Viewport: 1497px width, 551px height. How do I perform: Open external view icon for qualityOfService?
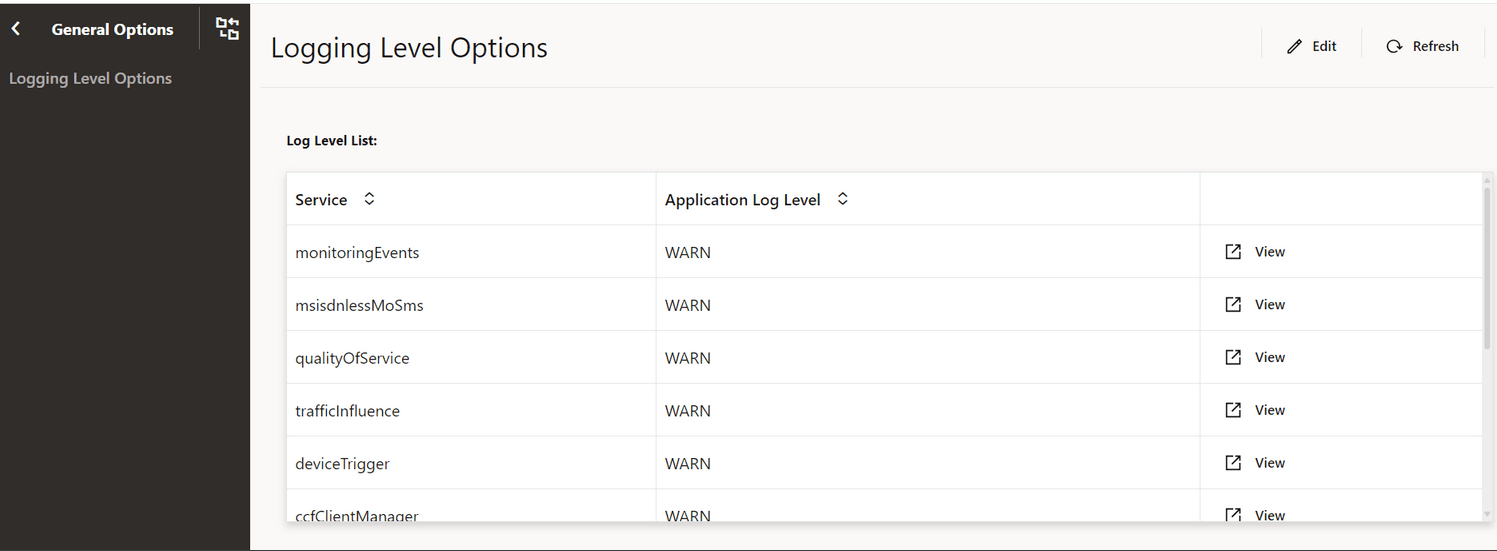click(x=1233, y=357)
